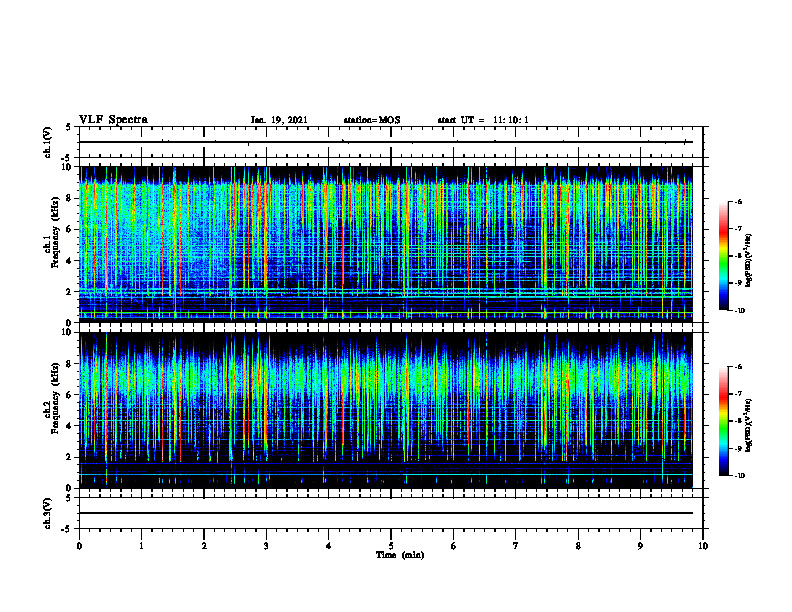Click bottom time-axis tick label "8"

point(578,546)
